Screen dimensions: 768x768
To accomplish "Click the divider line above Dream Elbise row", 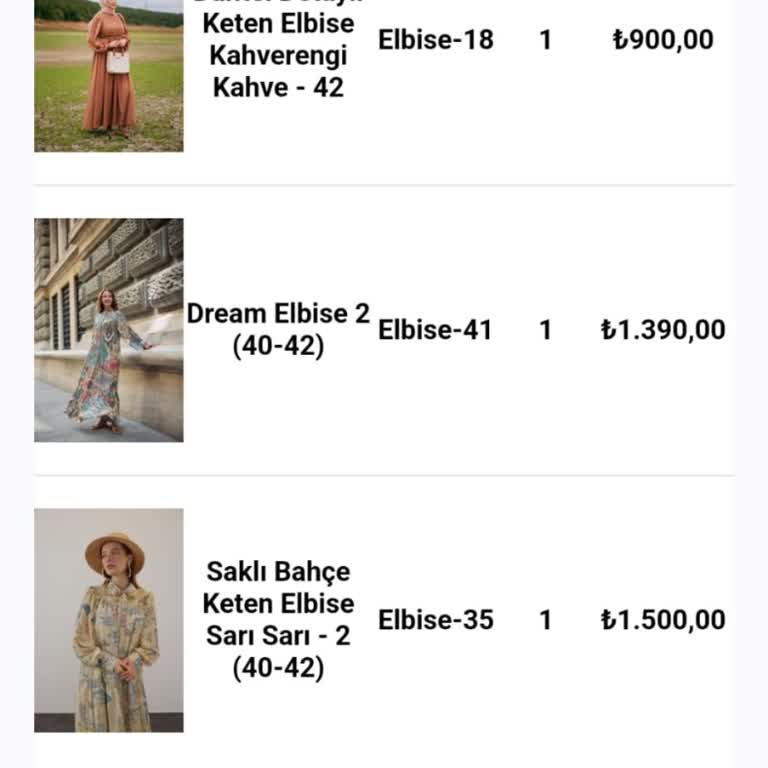I will pos(384,185).
